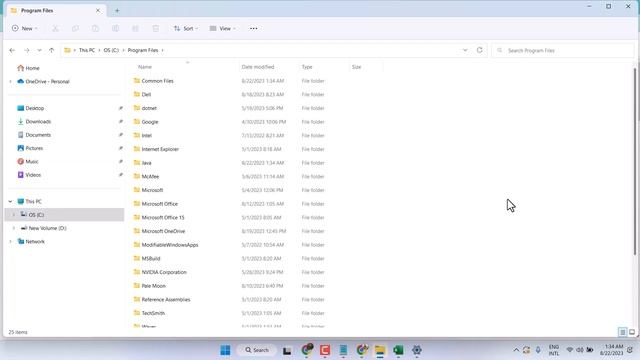Open the See more three-dots menu
The height and width of the screenshot is (360, 640).
click(x=253, y=29)
